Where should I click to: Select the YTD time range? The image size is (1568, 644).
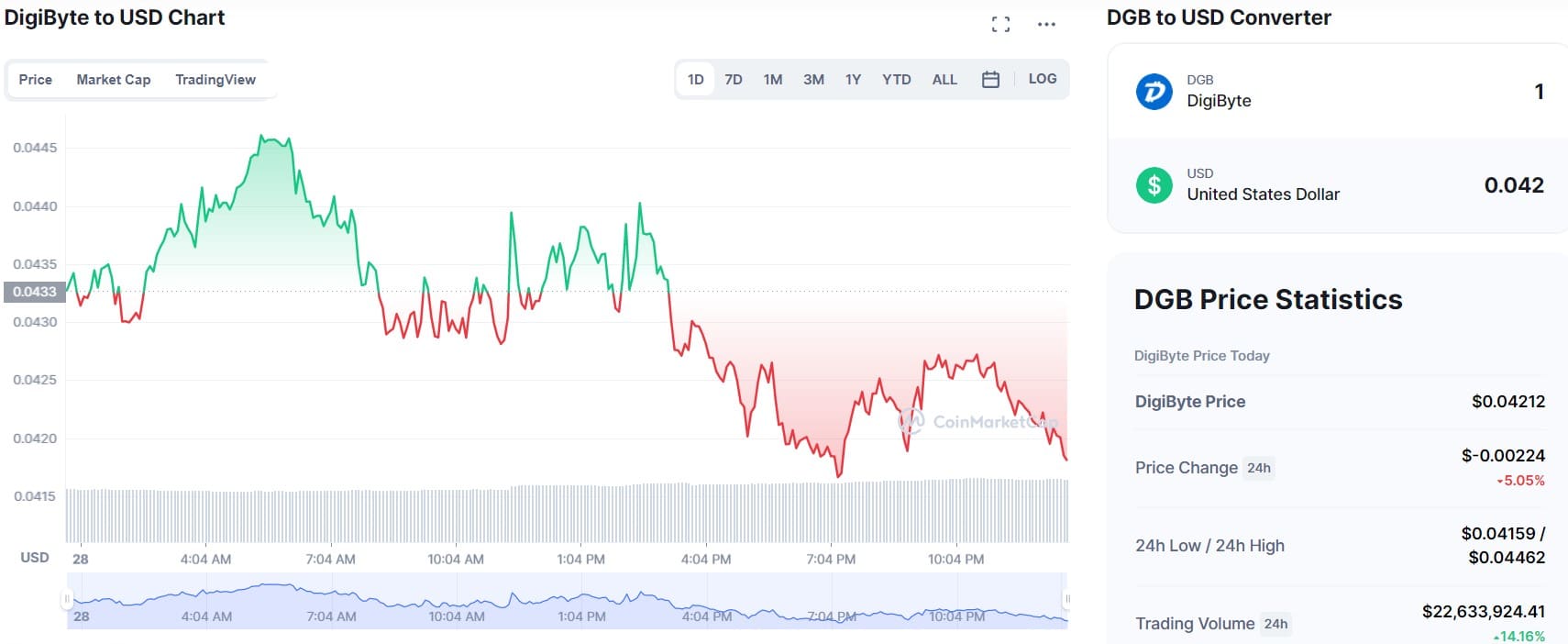[897, 80]
